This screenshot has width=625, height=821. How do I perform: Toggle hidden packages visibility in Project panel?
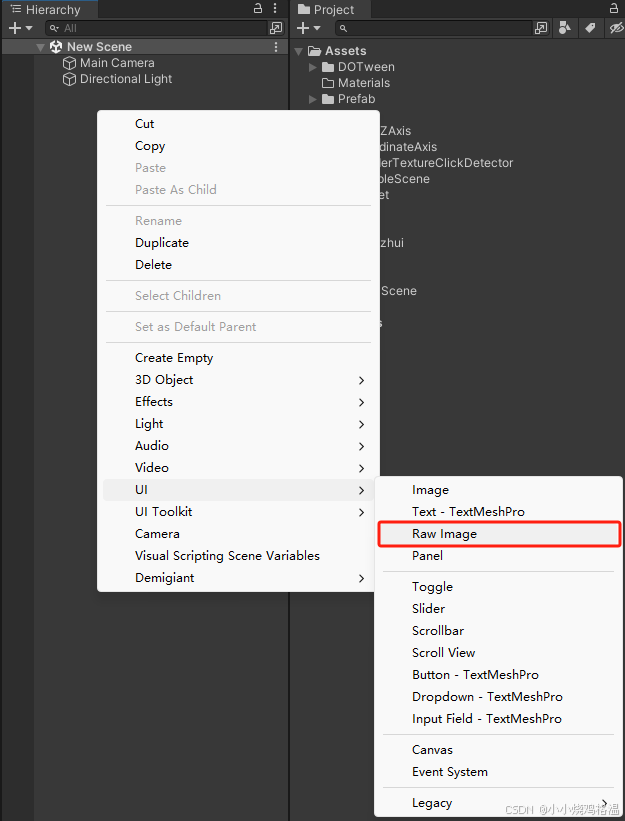point(614,28)
